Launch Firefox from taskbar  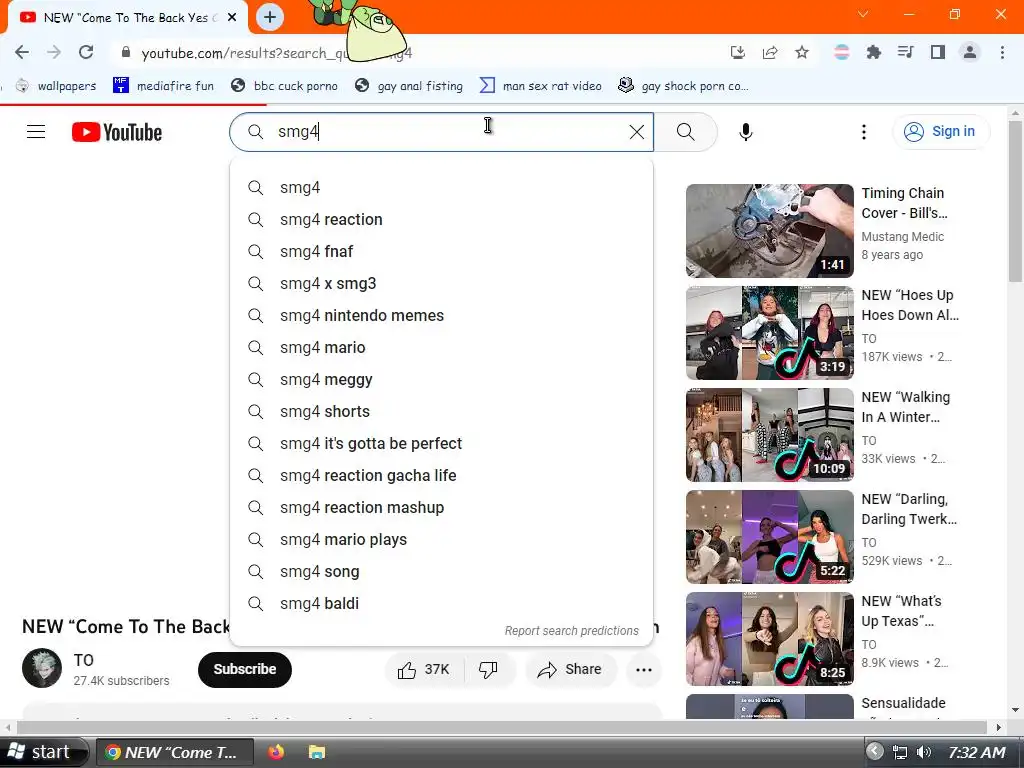[276, 752]
